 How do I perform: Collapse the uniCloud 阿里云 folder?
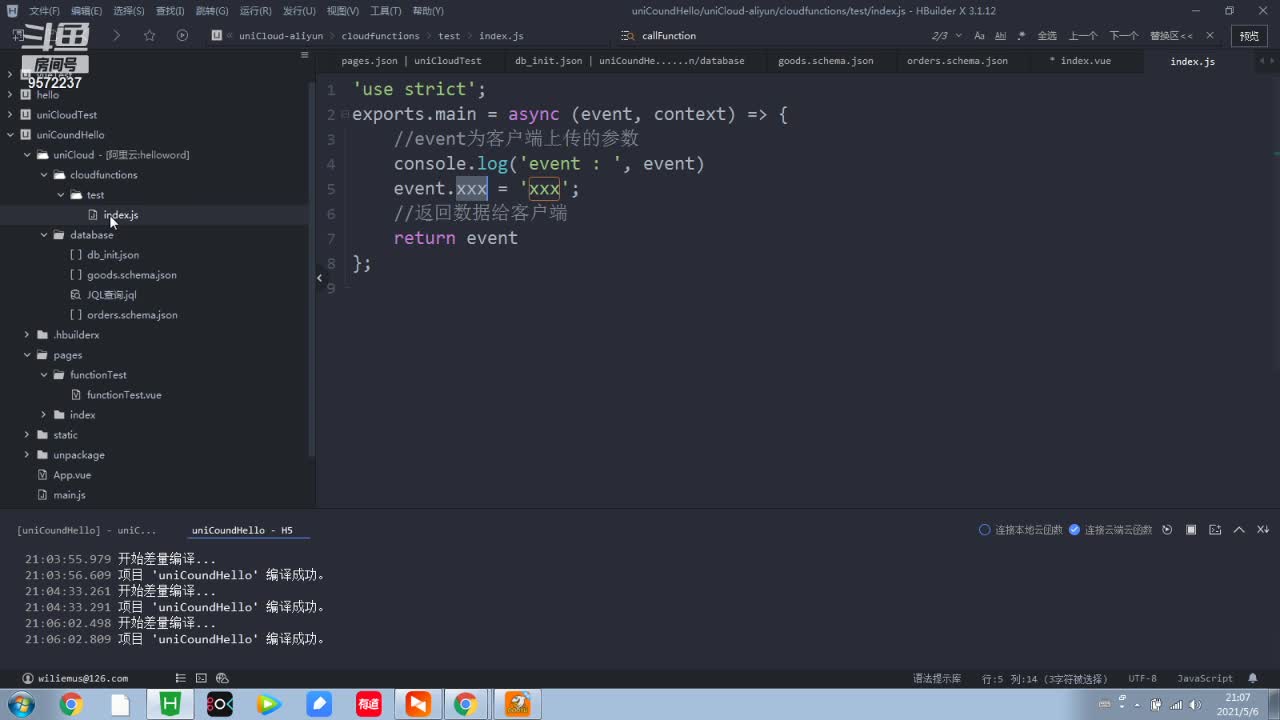(x=27, y=155)
